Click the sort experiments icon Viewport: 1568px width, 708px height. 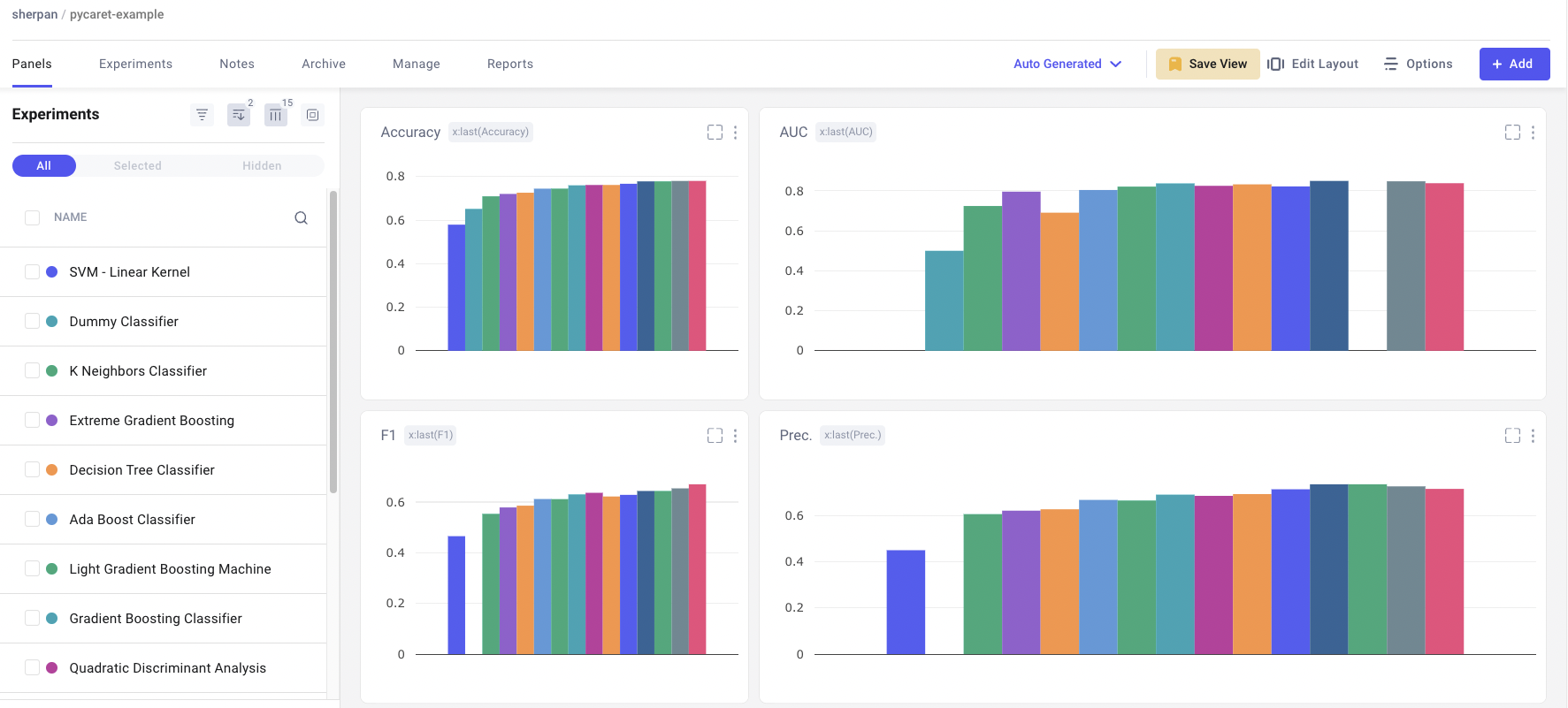[x=239, y=115]
